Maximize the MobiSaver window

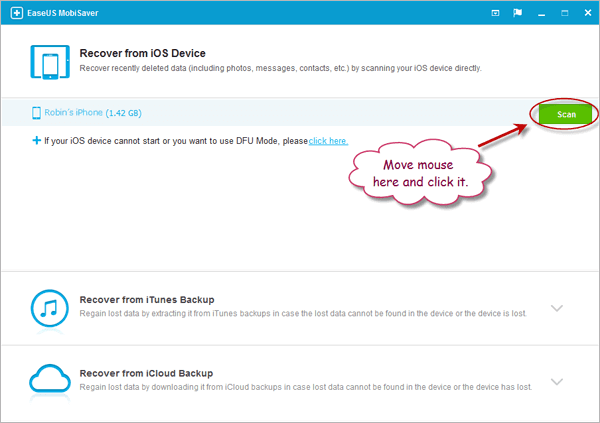(563, 14)
